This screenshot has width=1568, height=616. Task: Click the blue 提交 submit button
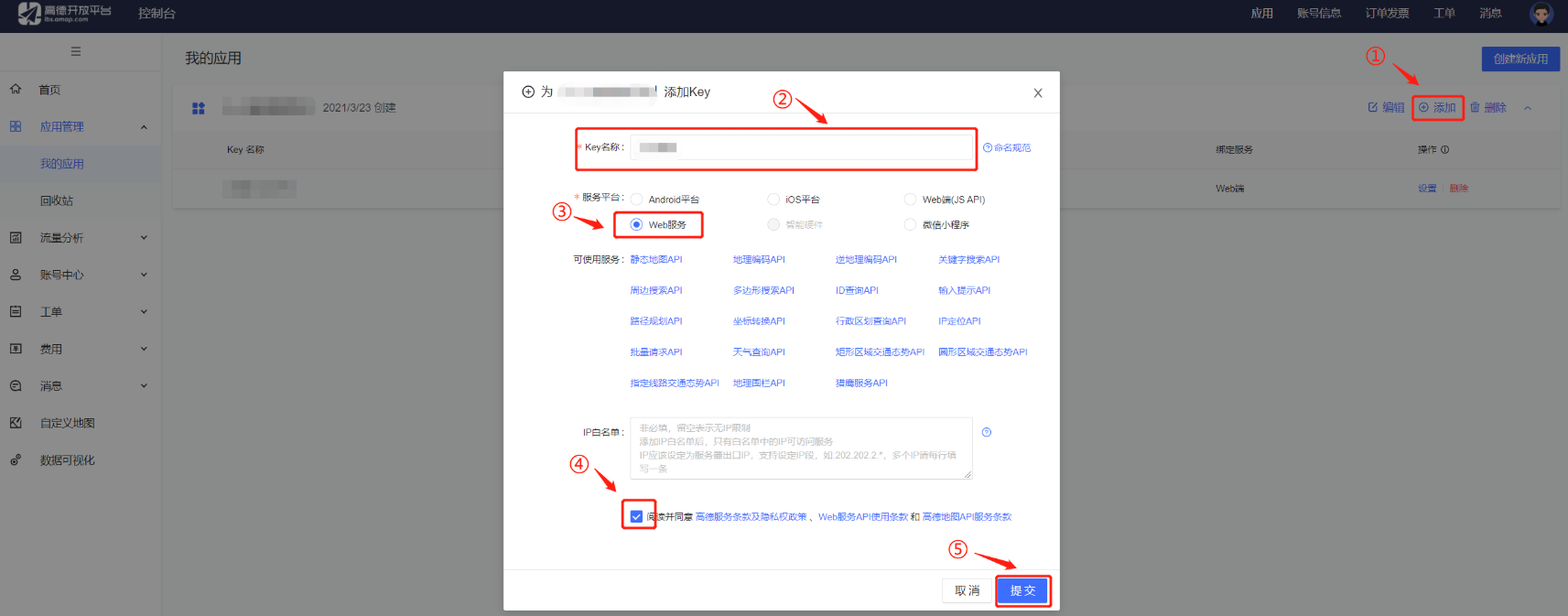click(x=1022, y=591)
